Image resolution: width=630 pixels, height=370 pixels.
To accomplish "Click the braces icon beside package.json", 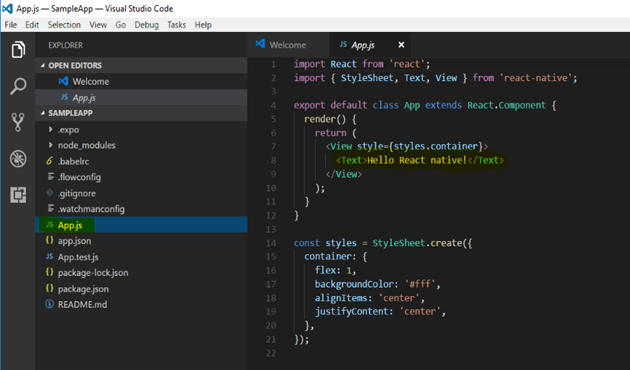I will pyautogui.click(x=49, y=288).
